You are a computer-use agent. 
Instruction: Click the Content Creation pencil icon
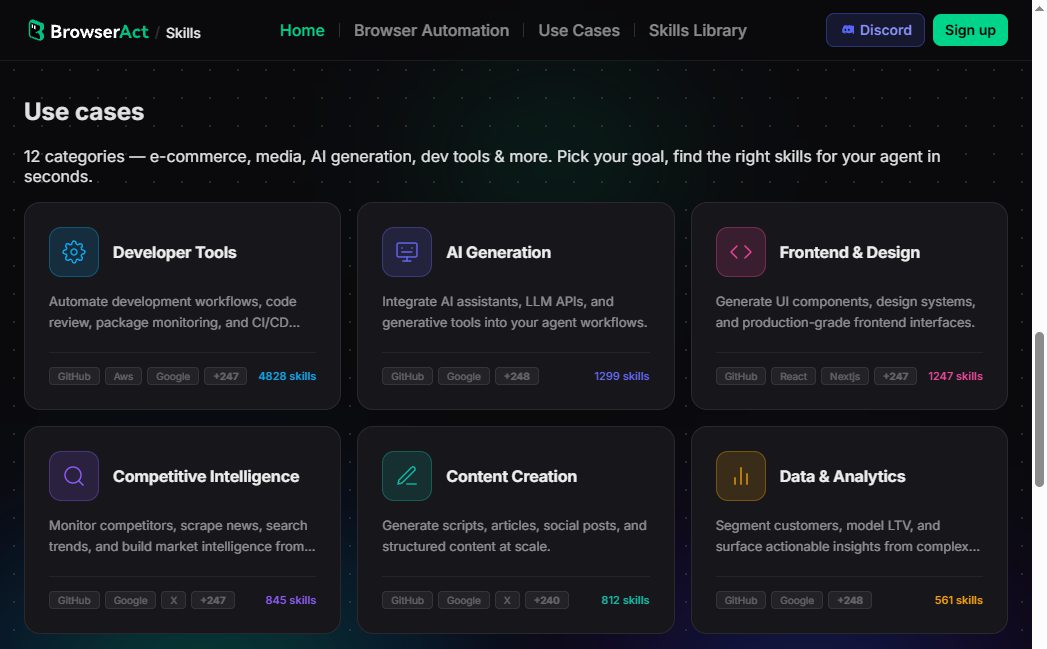(407, 476)
